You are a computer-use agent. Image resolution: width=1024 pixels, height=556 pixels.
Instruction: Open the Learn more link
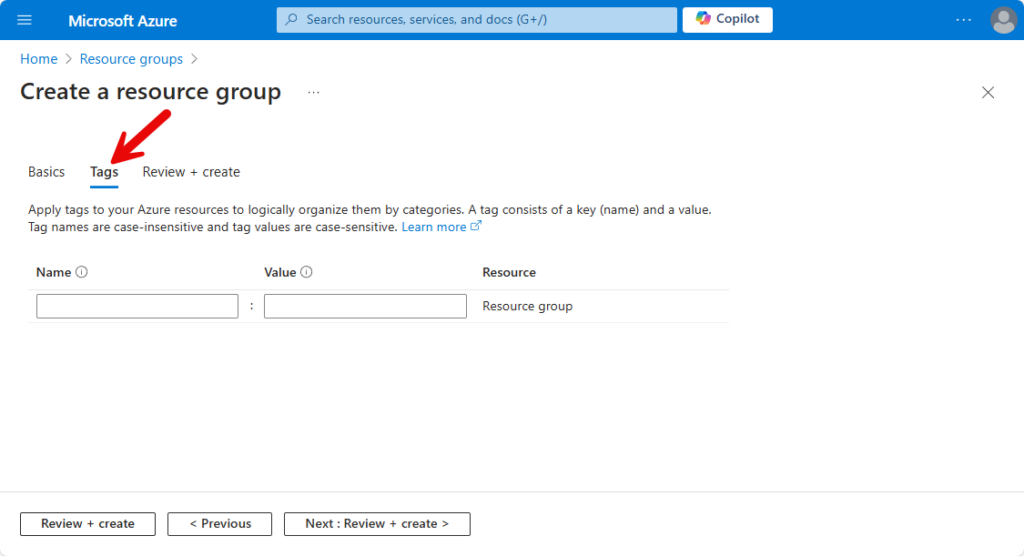click(x=434, y=227)
